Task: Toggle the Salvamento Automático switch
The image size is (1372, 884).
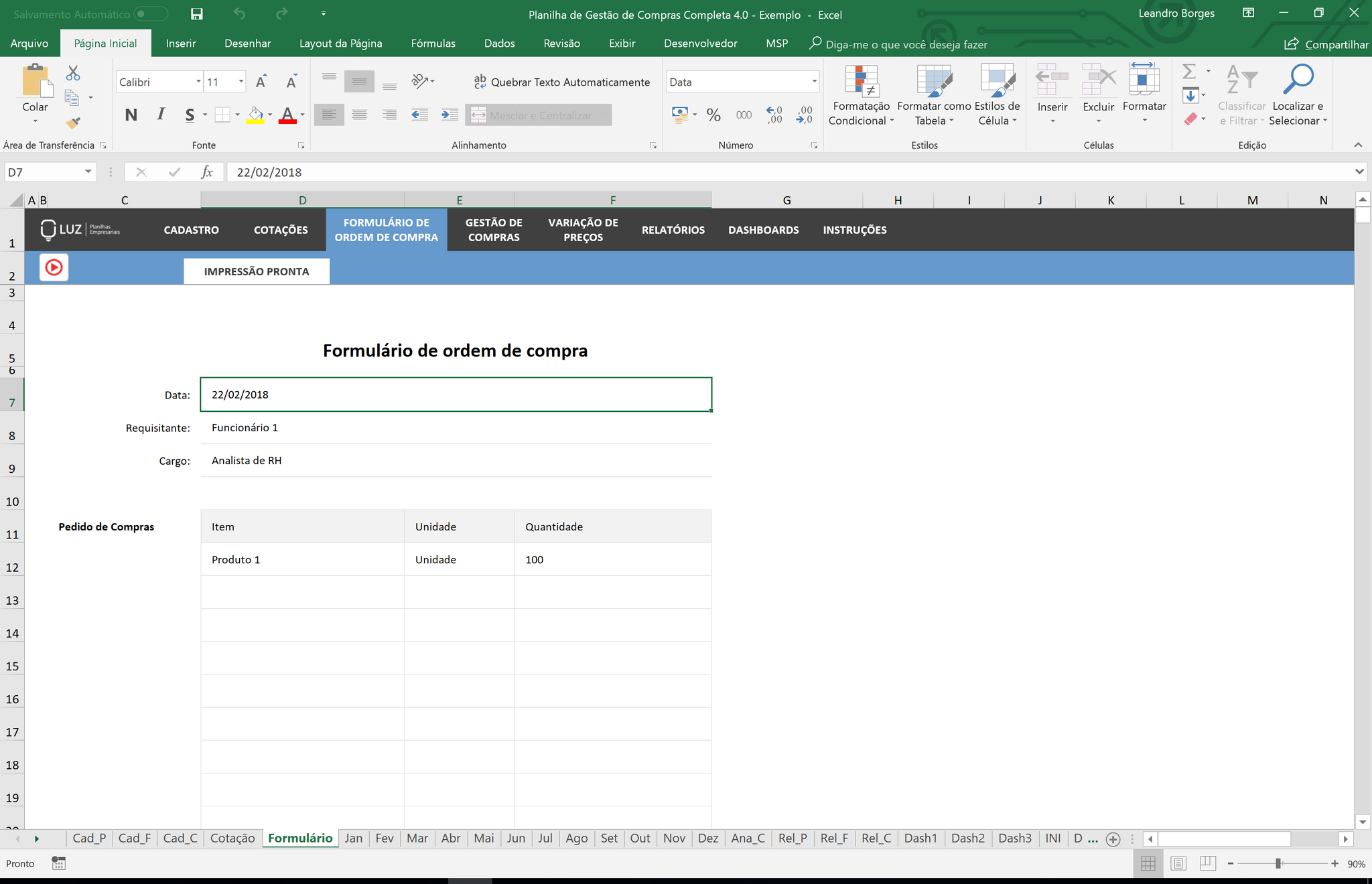Action: coord(150,14)
